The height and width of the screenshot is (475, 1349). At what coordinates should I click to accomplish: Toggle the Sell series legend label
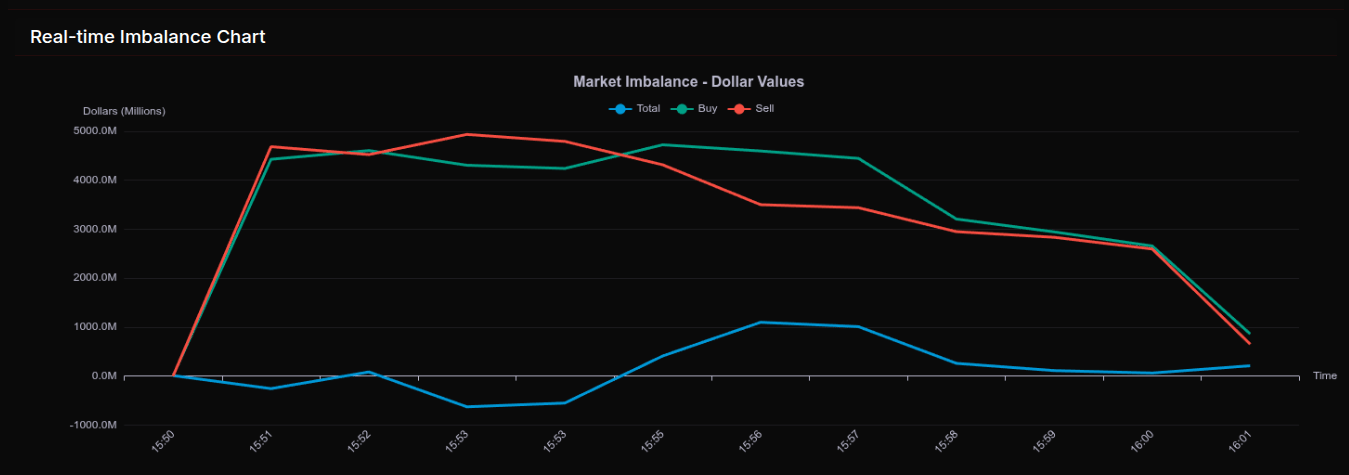(764, 108)
